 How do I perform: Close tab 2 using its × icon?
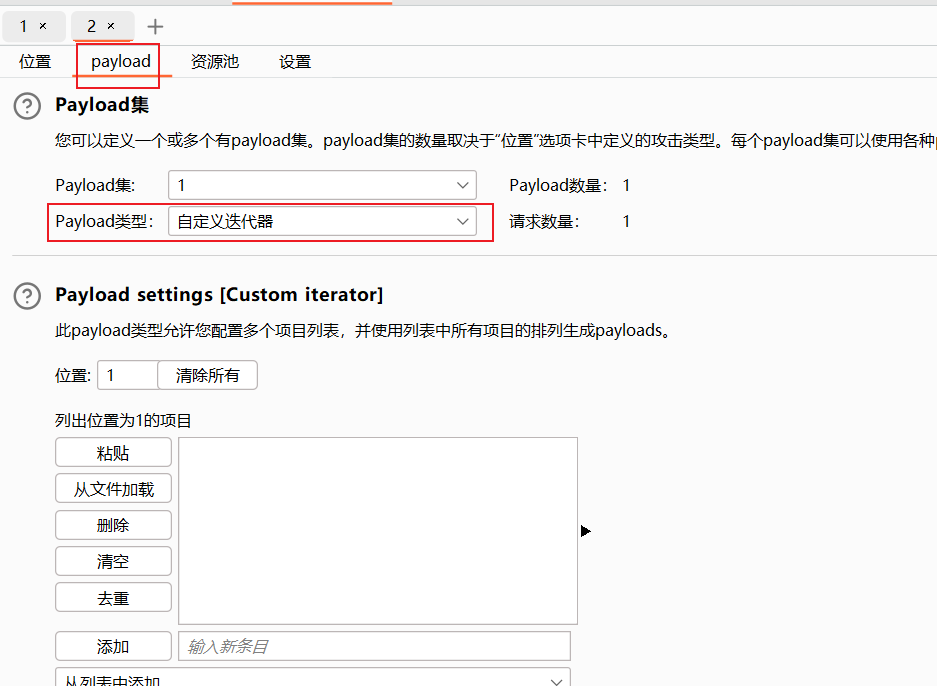point(111,26)
